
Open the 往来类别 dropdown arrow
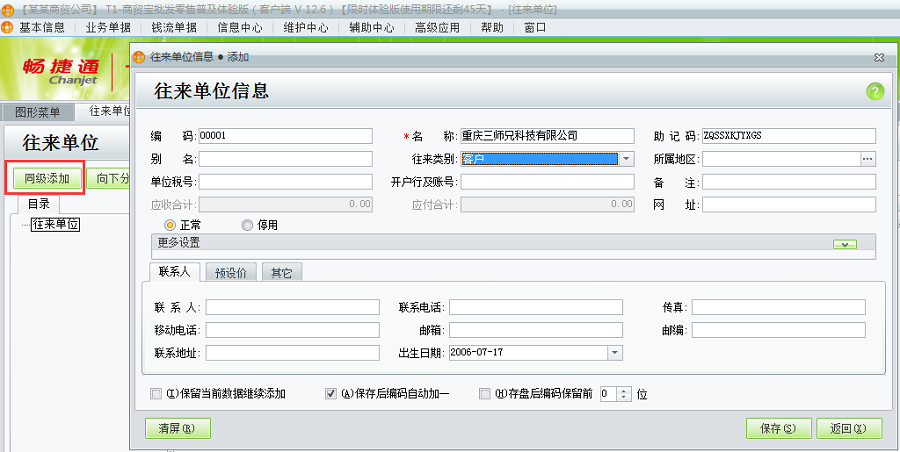tap(626, 159)
